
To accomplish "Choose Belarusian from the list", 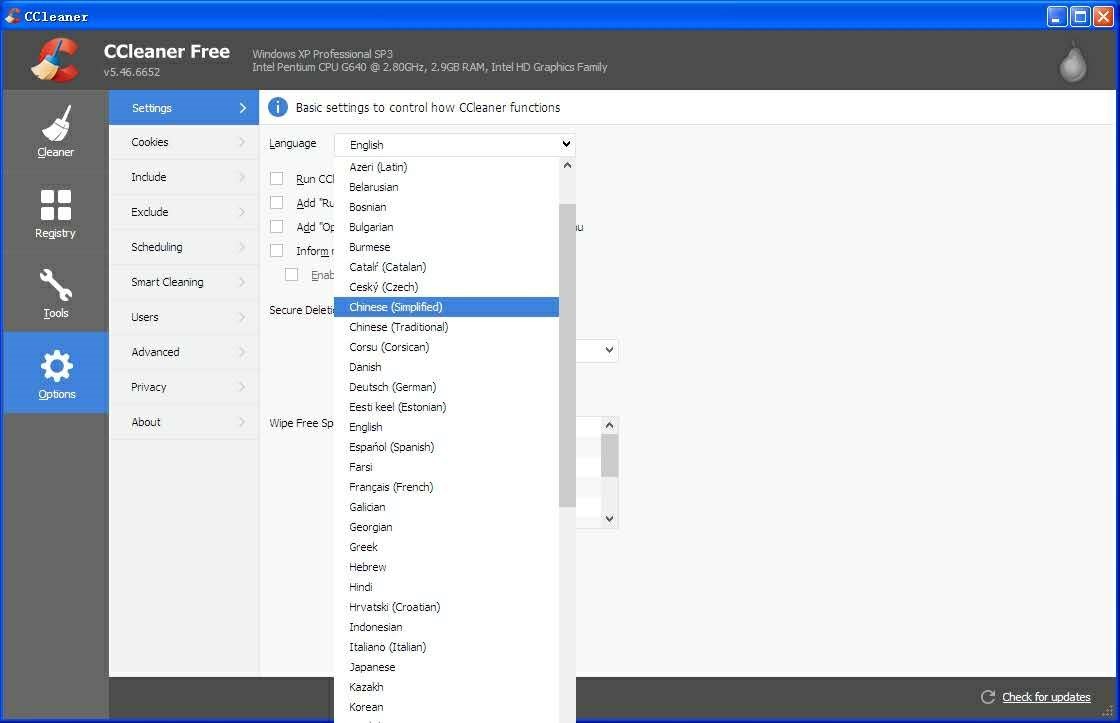I will tap(446, 187).
